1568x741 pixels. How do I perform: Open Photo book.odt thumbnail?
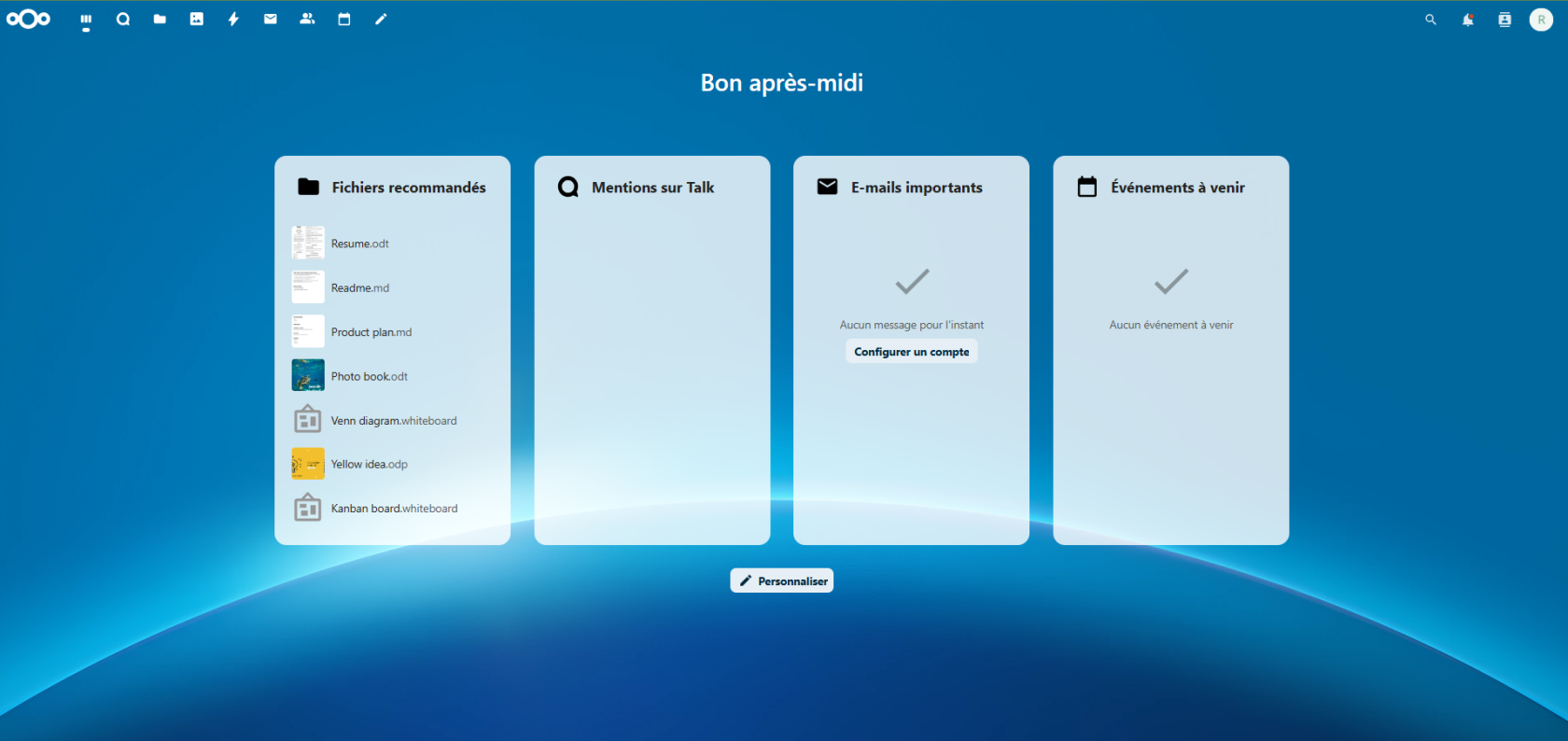pyautogui.click(x=308, y=375)
